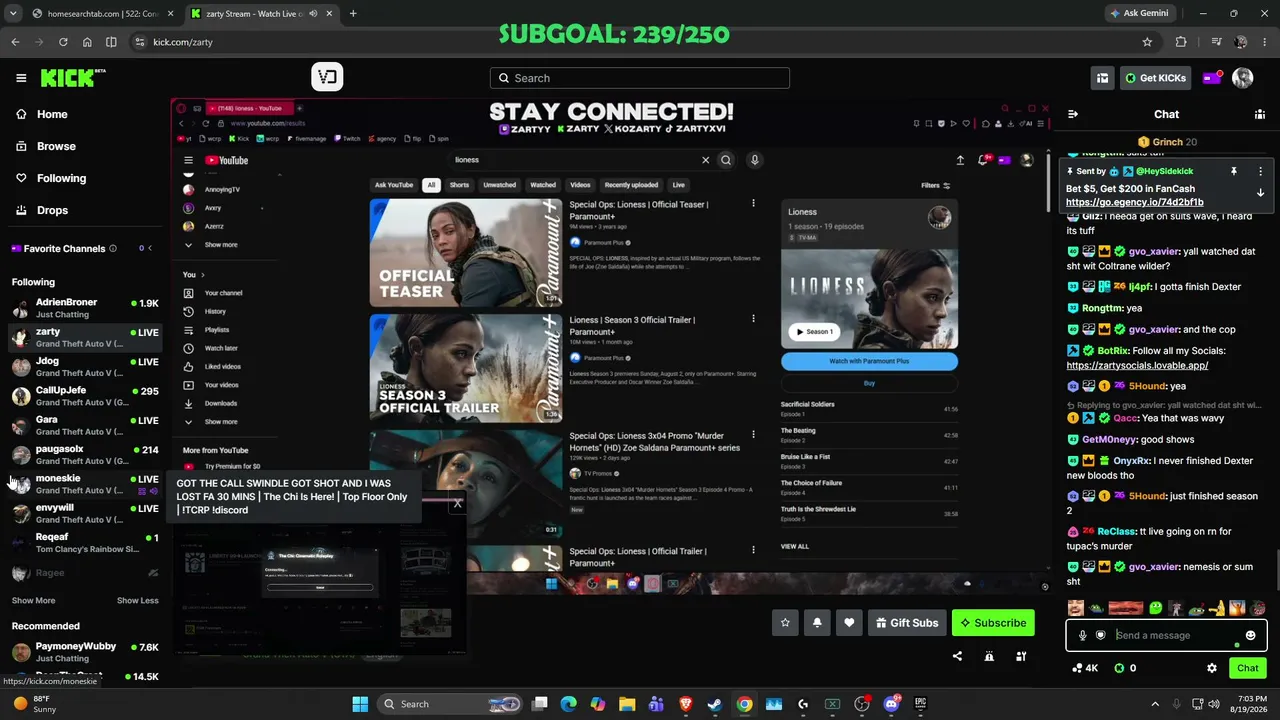
Task: Collapse the Favorite Channels section
Action: [150, 248]
